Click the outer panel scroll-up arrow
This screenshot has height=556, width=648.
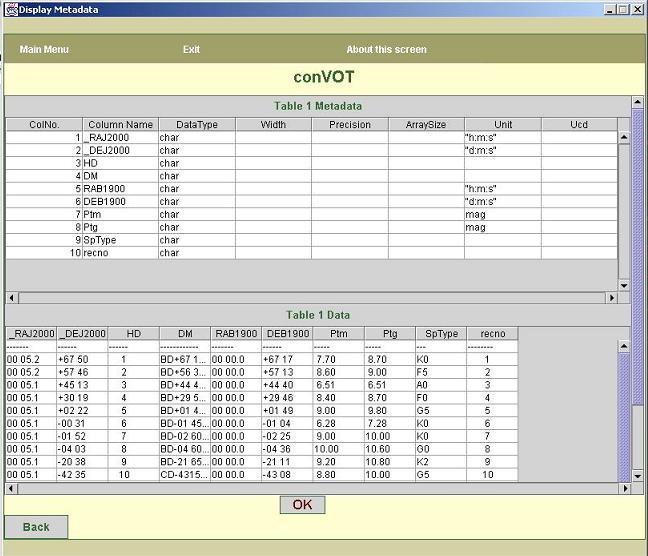pos(637,102)
